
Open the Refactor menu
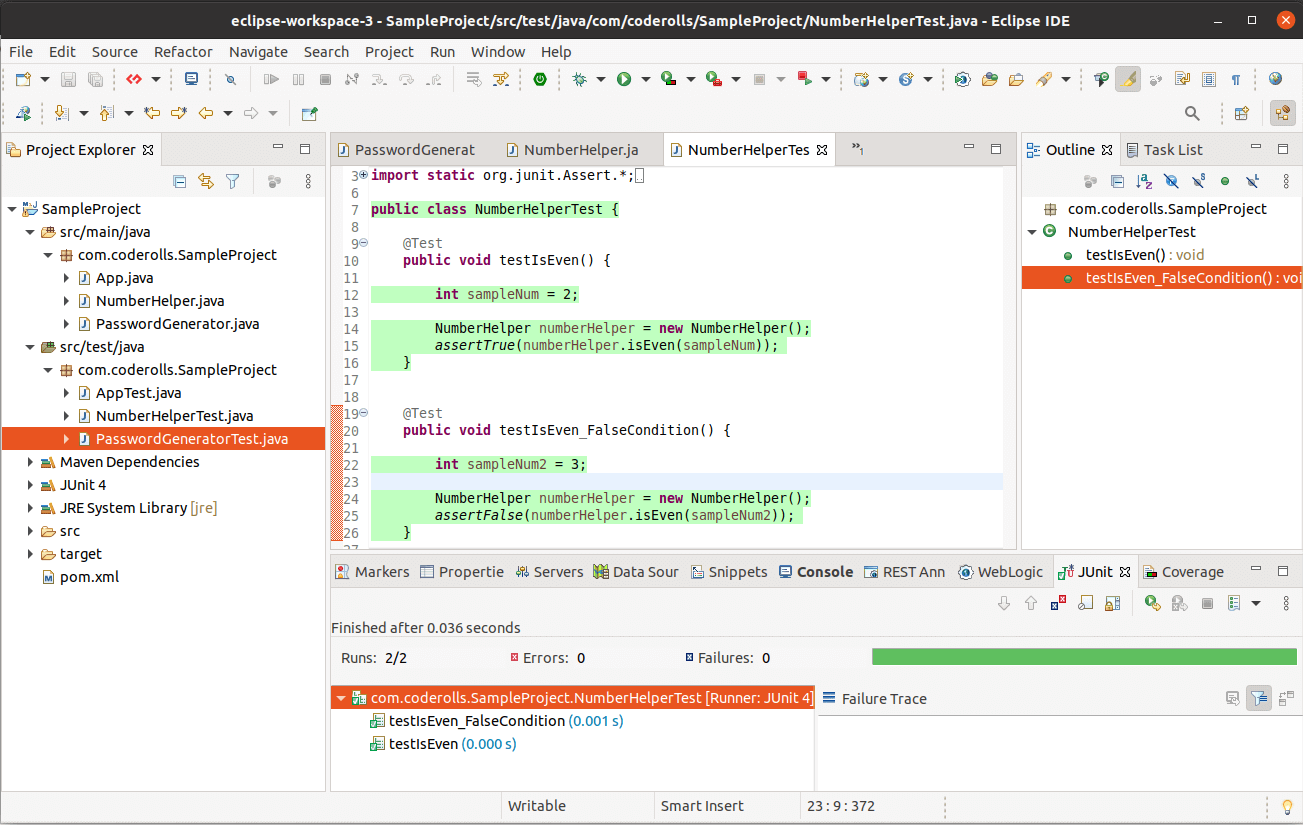(x=182, y=51)
